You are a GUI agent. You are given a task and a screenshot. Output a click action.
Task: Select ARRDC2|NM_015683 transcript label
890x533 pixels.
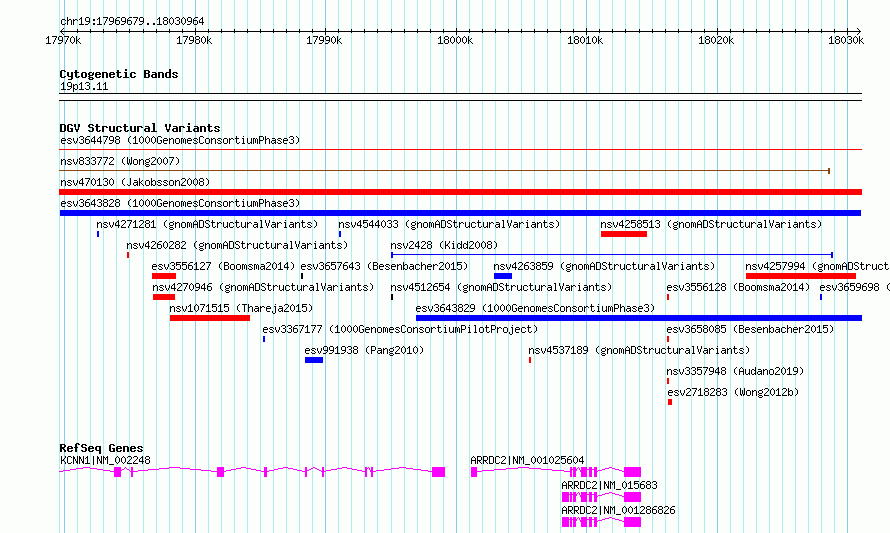click(610, 485)
